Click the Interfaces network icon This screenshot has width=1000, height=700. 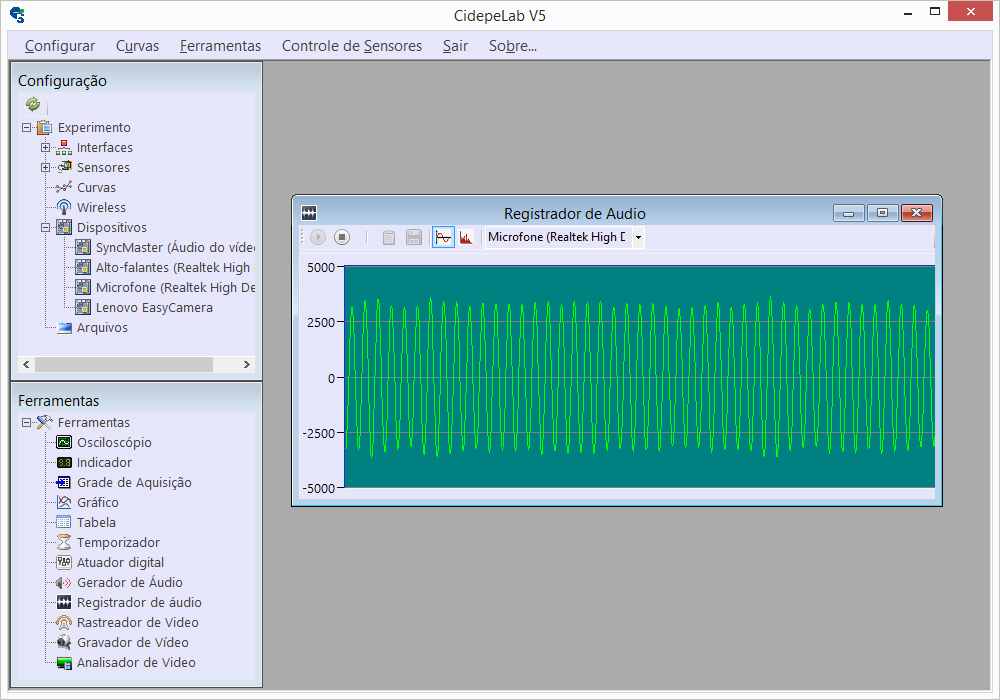pos(64,147)
